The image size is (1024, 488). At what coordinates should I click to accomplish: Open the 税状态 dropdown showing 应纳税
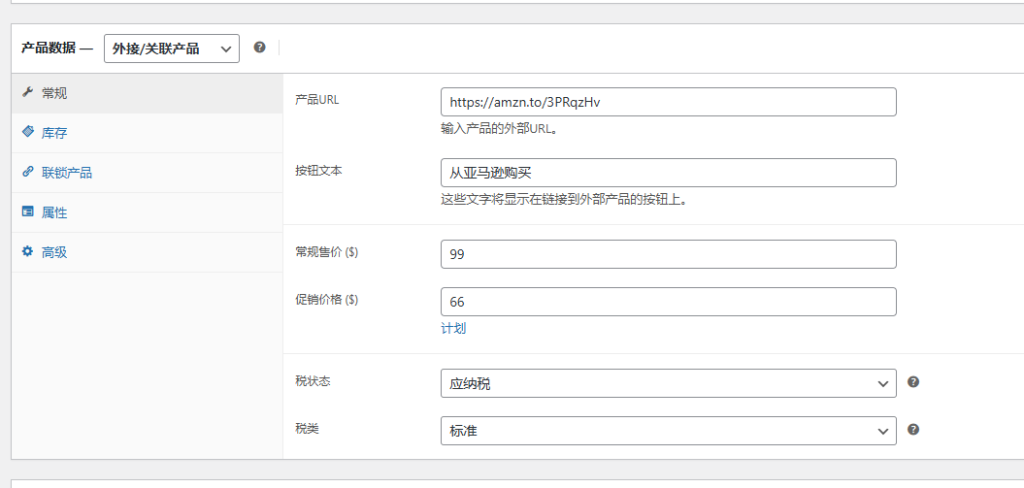point(668,383)
